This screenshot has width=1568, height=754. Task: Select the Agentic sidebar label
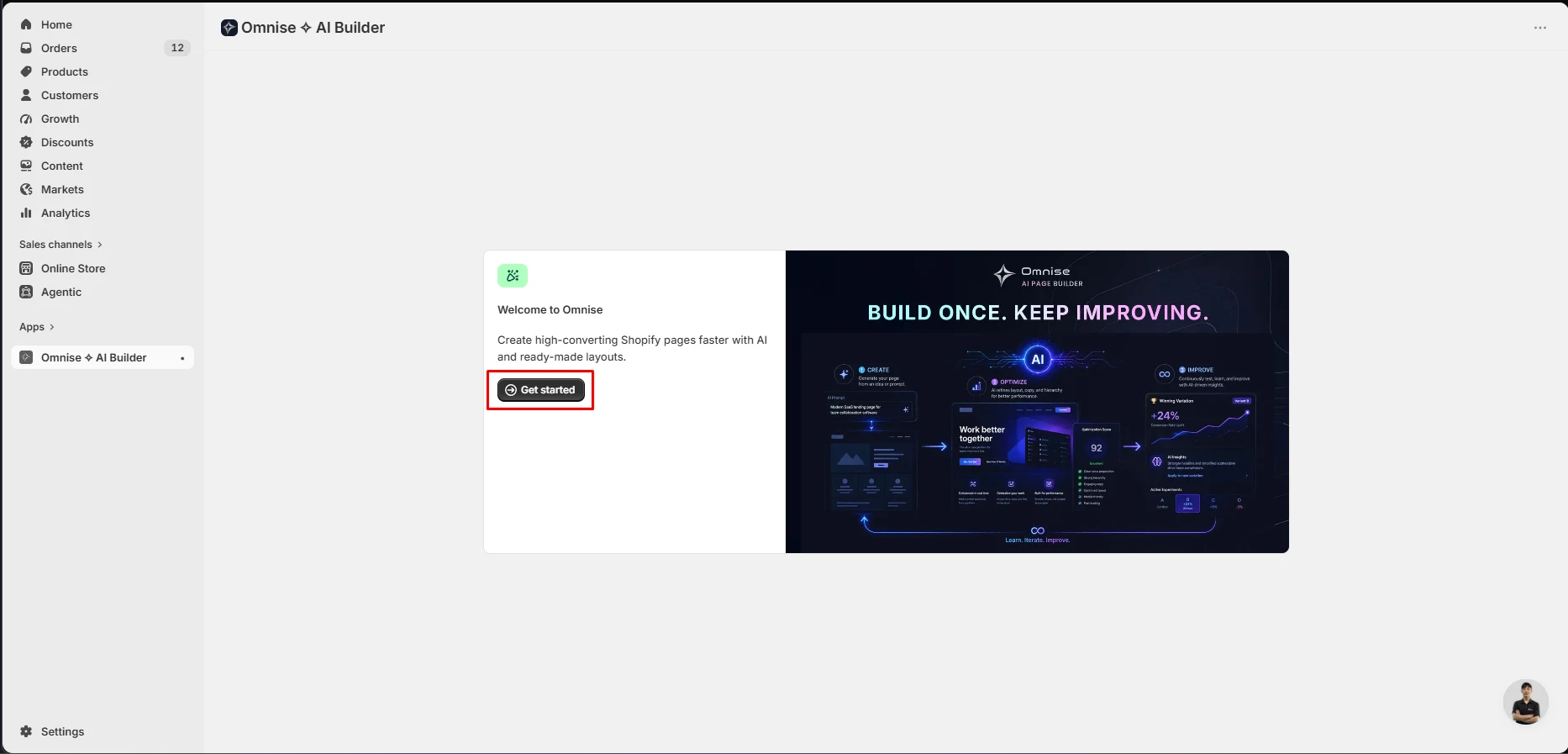click(x=61, y=292)
